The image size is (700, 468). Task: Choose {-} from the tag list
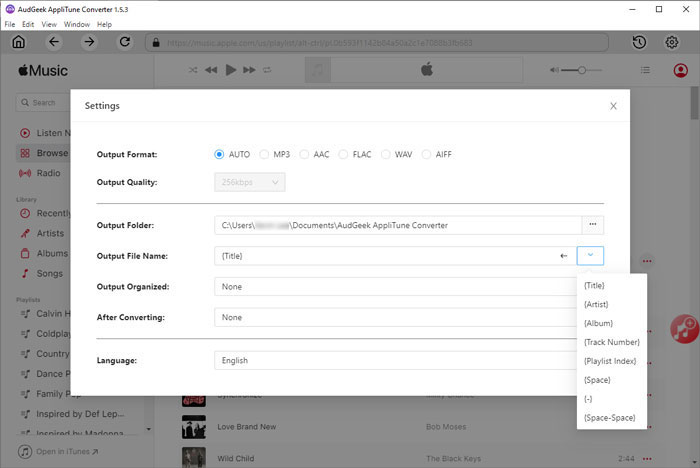pos(612,399)
